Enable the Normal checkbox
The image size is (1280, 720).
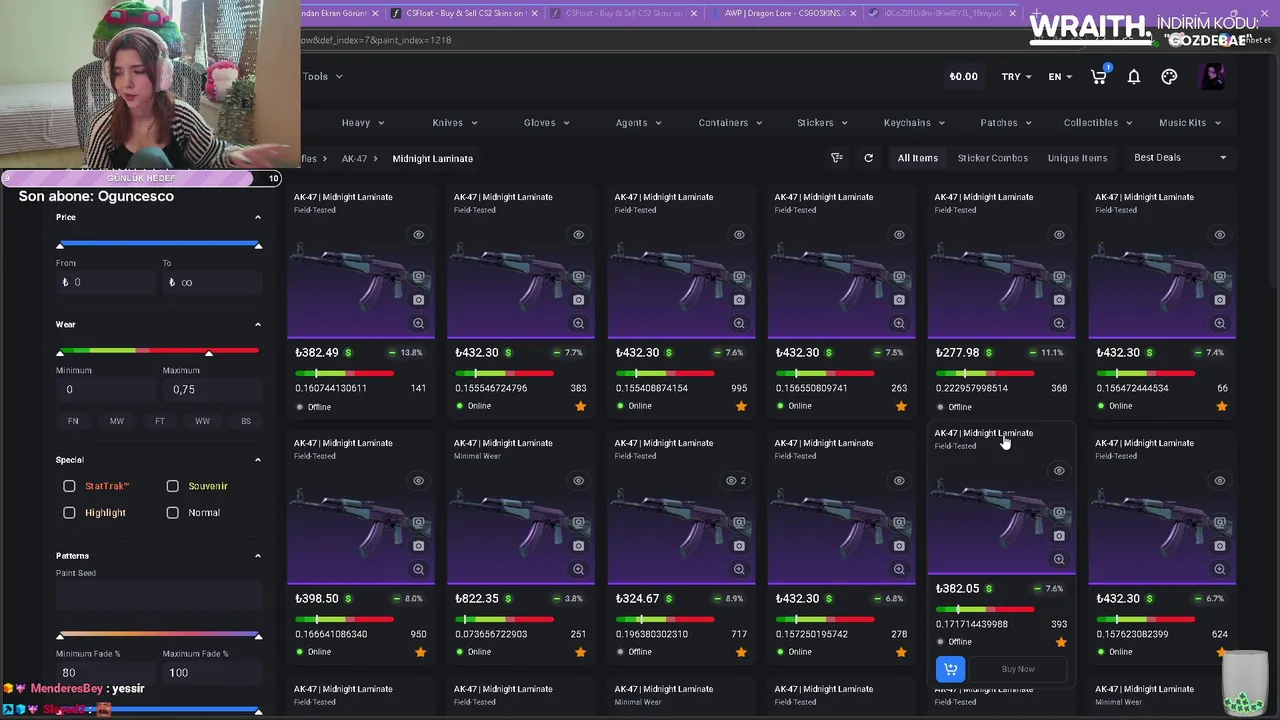coord(172,512)
